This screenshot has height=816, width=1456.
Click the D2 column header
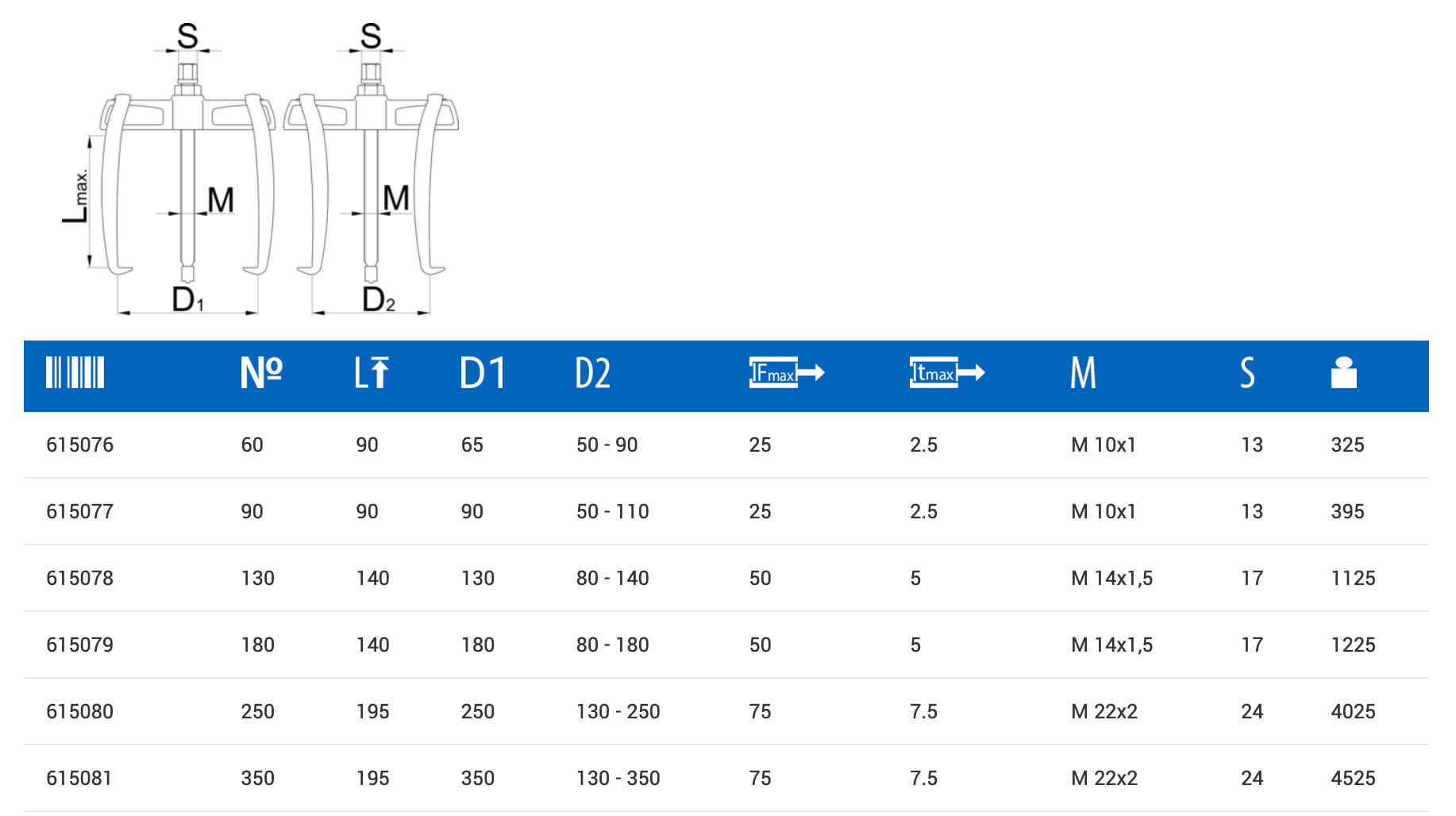593,372
